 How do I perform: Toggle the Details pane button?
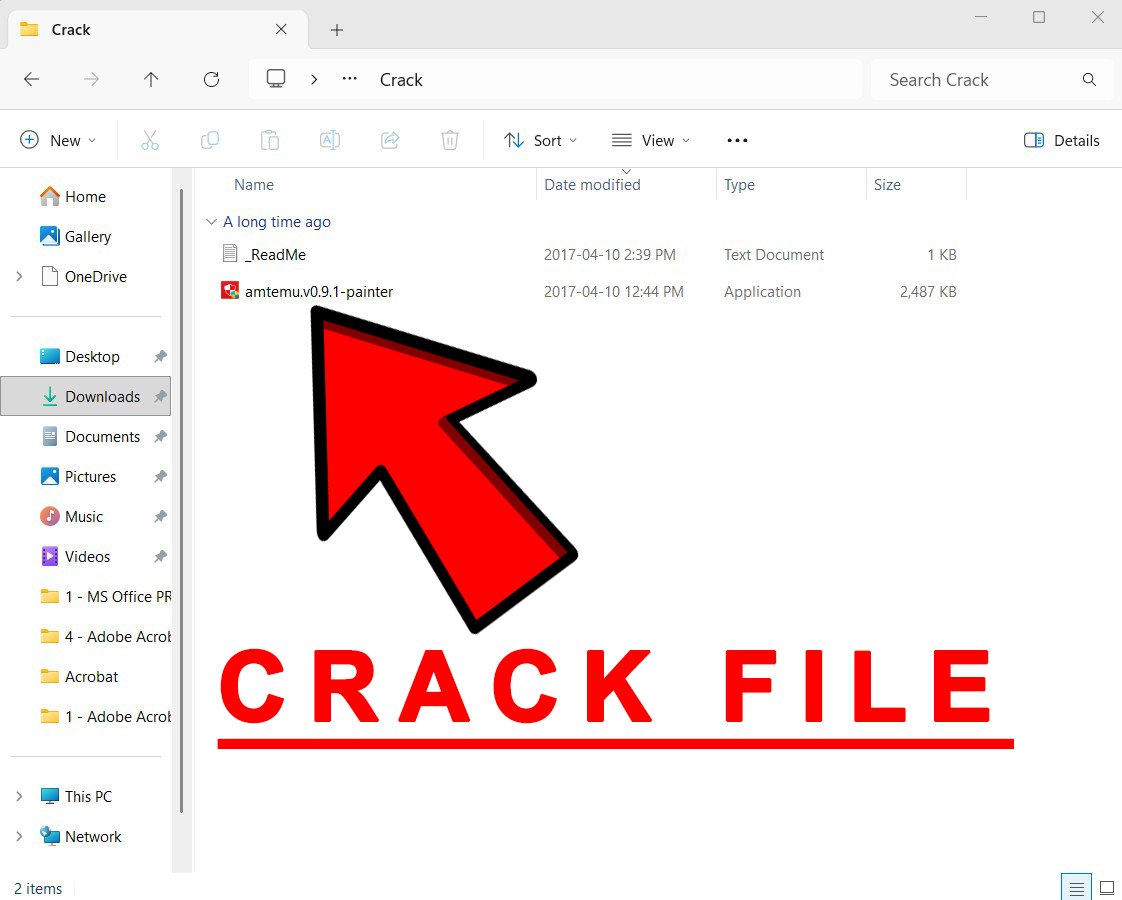pos(1062,140)
